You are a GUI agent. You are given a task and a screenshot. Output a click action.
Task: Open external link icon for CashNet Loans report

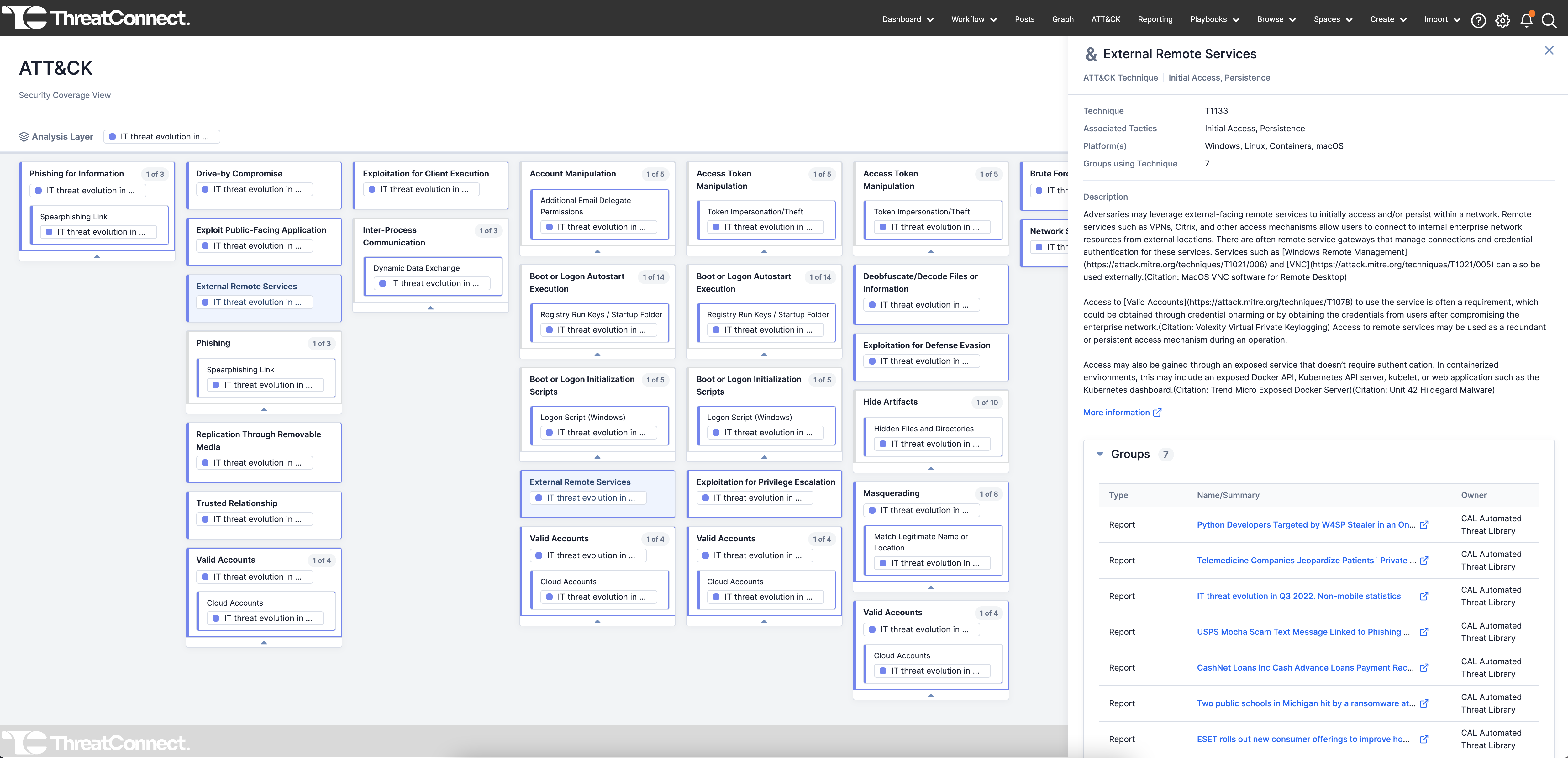pos(1424,667)
